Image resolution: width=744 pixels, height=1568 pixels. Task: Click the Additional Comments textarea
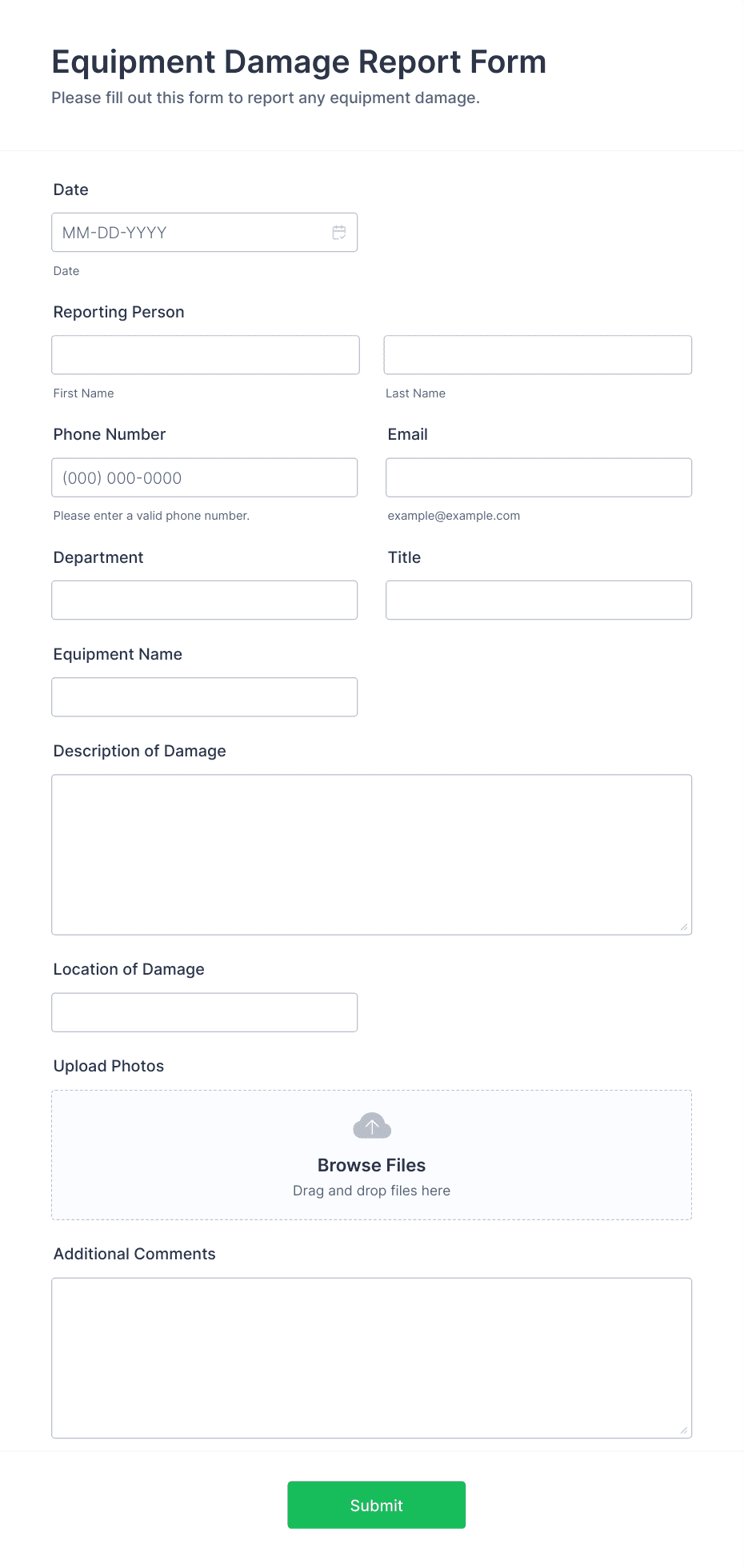pos(372,1358)
